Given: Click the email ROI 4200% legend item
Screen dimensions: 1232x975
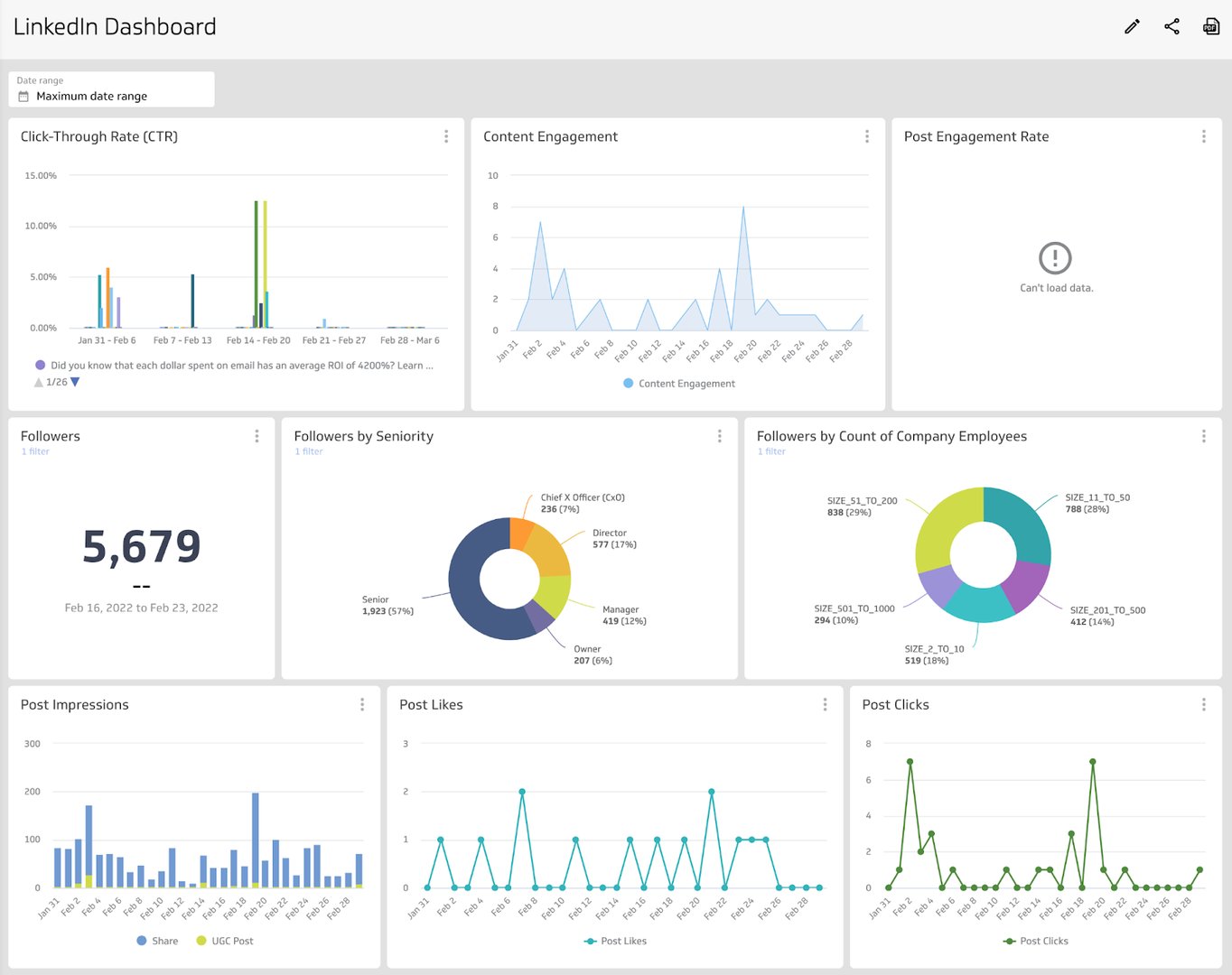Looking at the screenshot, I should tap(235, 365).
